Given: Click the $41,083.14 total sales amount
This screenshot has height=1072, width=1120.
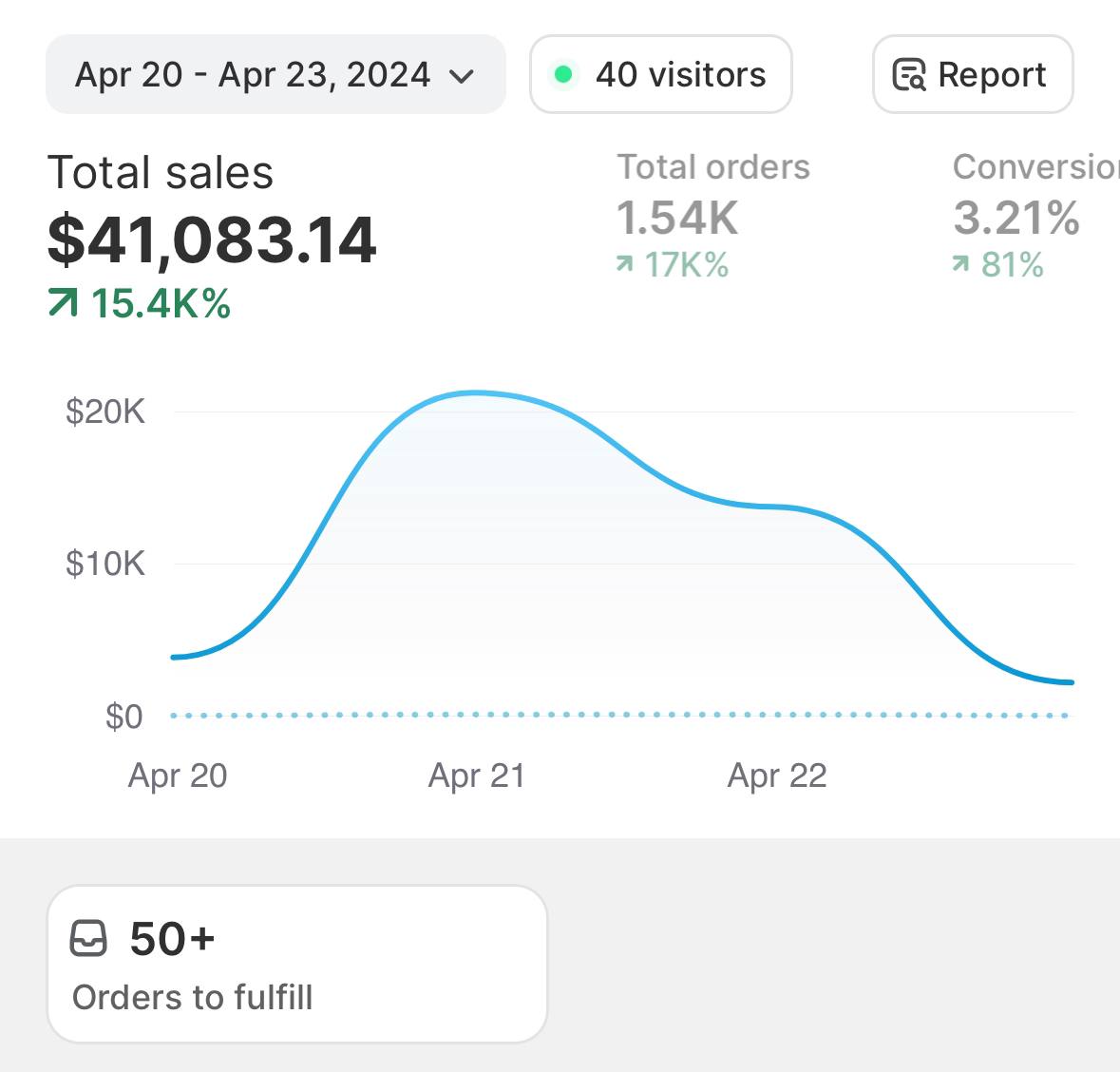Looking at the screenshot, I should 212,239.
